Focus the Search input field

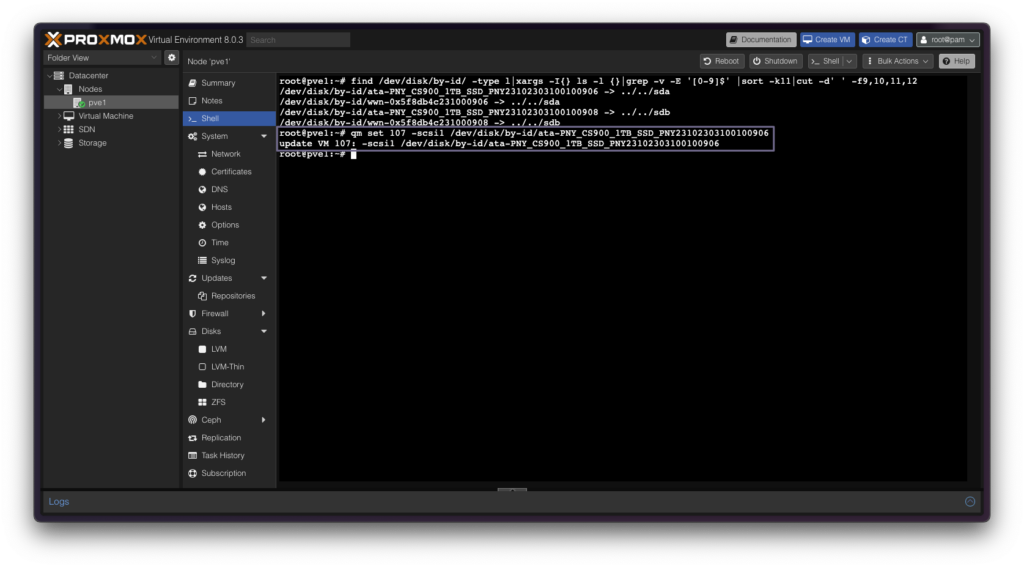click(x=298, y=40)
